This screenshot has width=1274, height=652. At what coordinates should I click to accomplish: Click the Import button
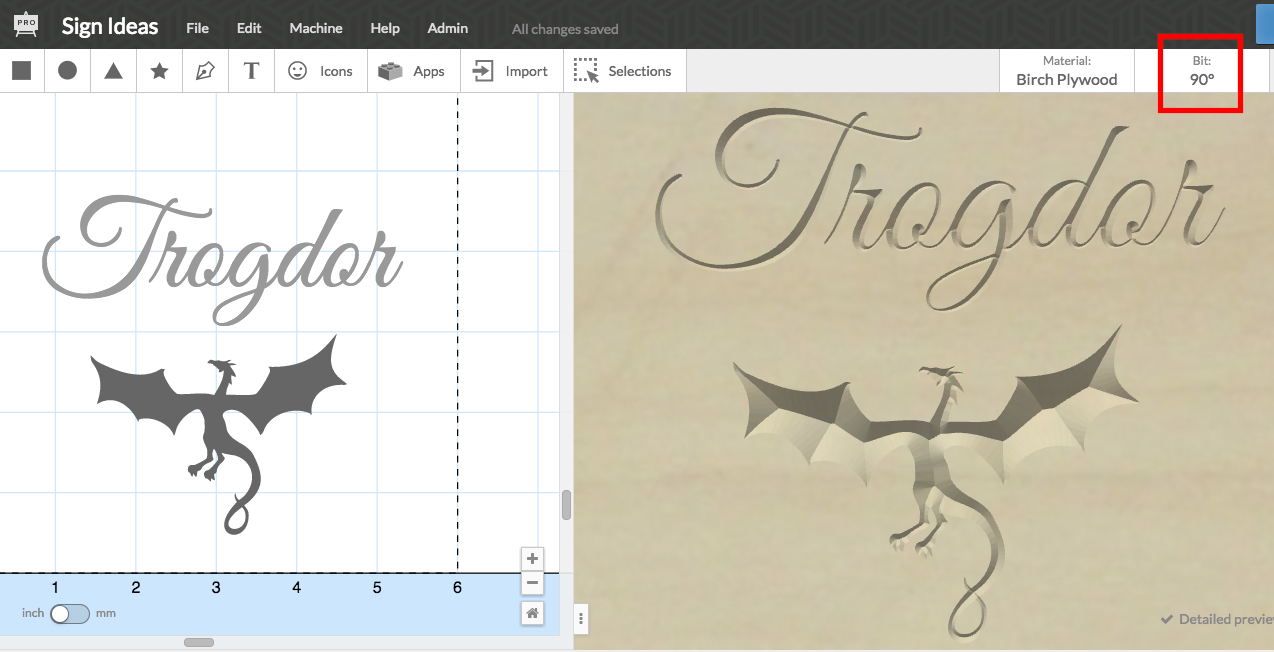click(511, 71)
